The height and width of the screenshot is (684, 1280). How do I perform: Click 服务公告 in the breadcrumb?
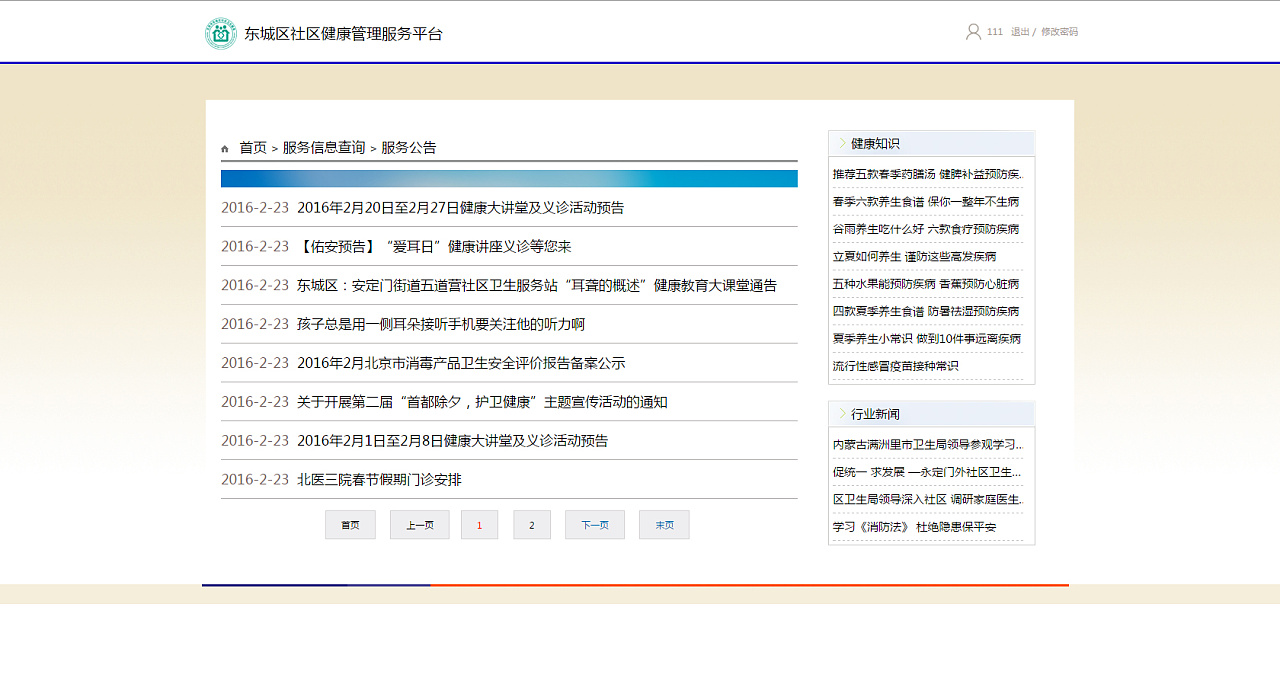click(x=409, y=148)
